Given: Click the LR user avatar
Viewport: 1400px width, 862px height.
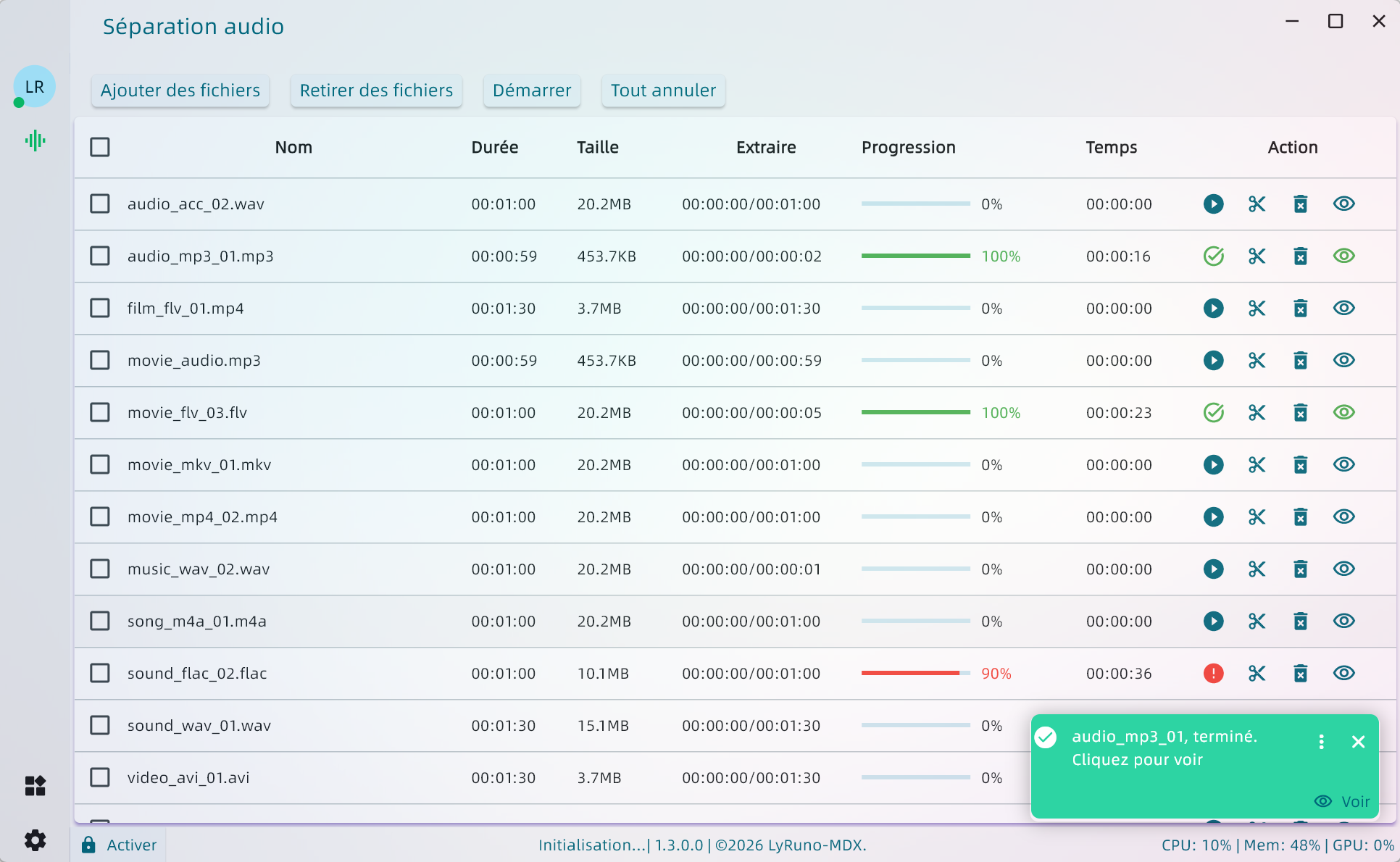Looking at the screenshot, I should 35,86.
